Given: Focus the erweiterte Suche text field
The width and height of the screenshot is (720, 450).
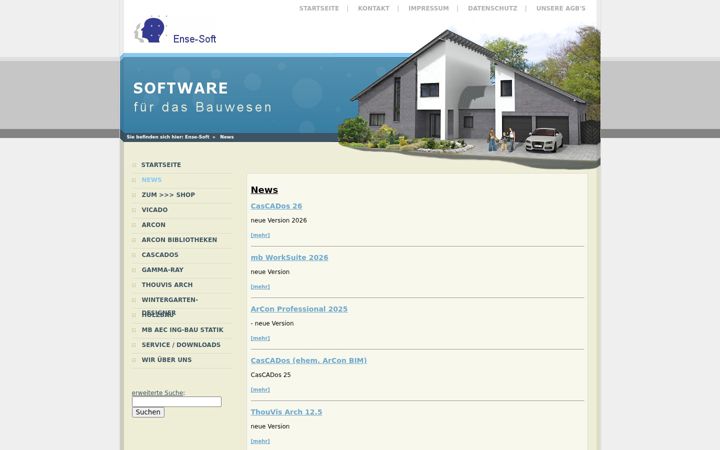Looking at the screenshot, I should pyautogui.click(x=177, y=402).
